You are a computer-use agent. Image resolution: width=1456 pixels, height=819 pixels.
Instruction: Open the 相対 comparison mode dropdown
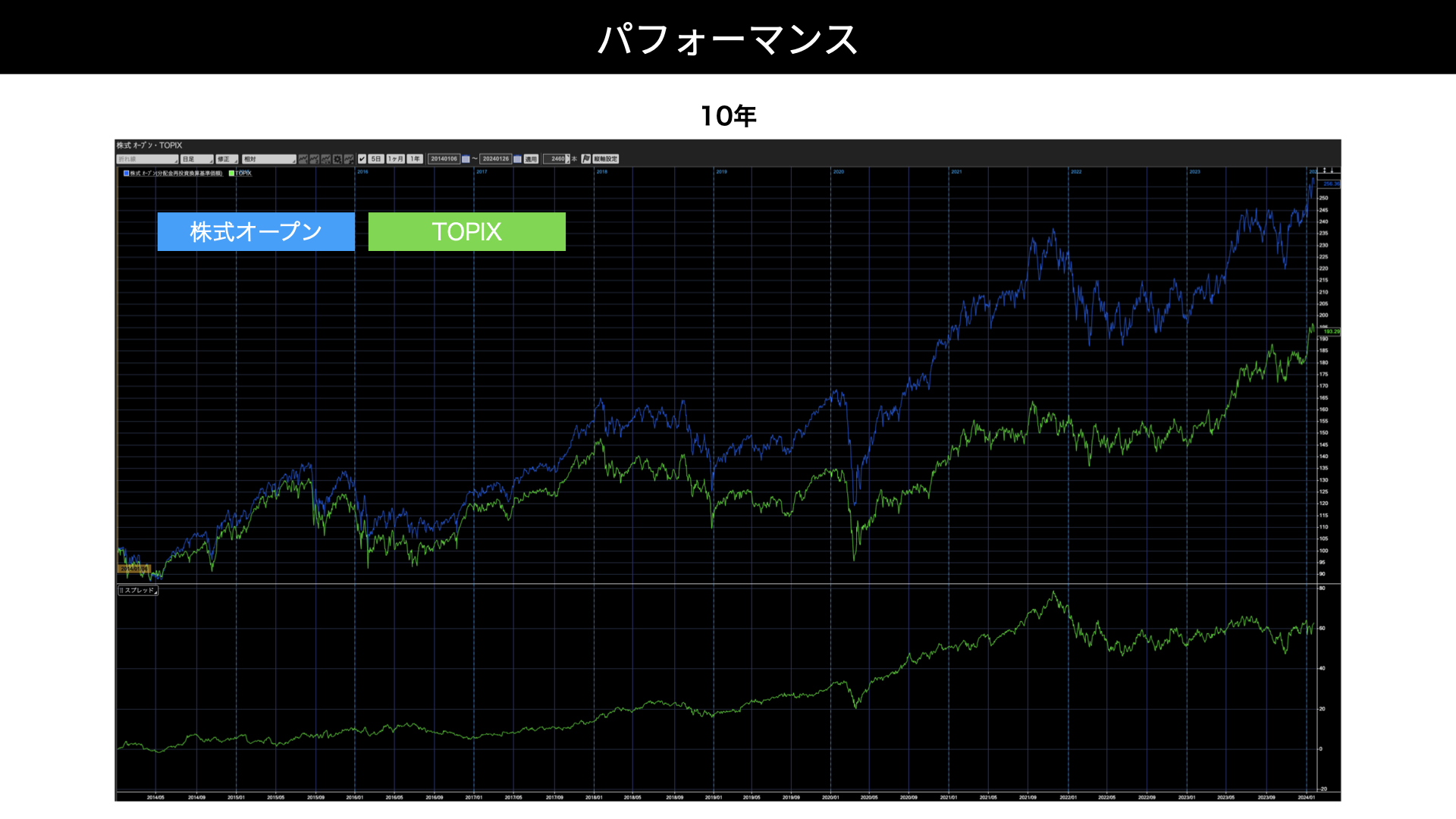[268, 159]
